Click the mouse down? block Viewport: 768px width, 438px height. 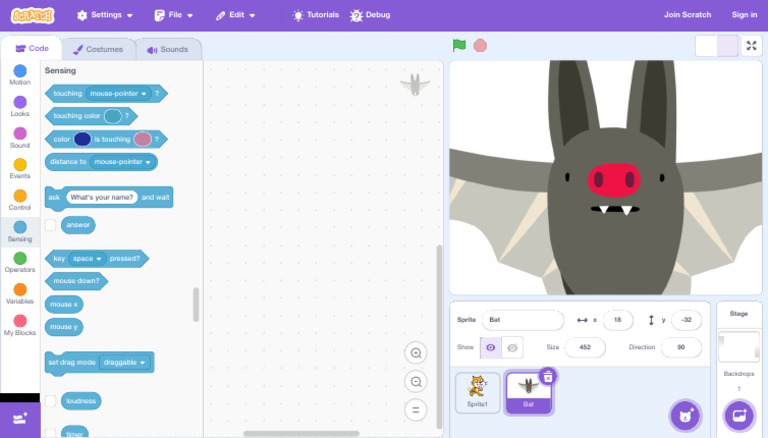coord(76,281)
